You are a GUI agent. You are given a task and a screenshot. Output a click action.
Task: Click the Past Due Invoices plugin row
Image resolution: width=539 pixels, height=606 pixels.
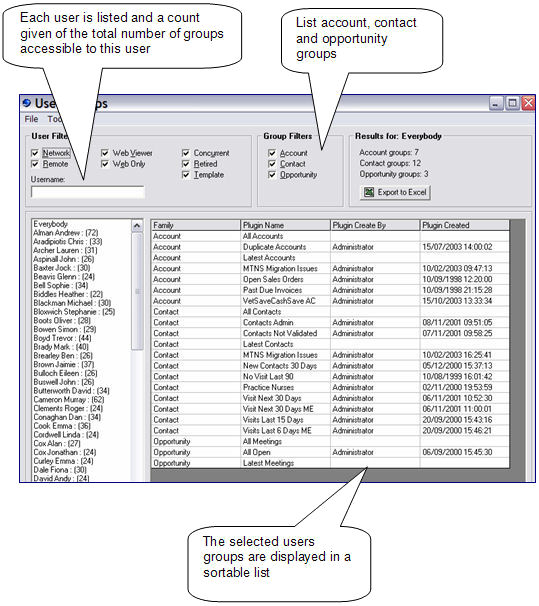(330, 290)
